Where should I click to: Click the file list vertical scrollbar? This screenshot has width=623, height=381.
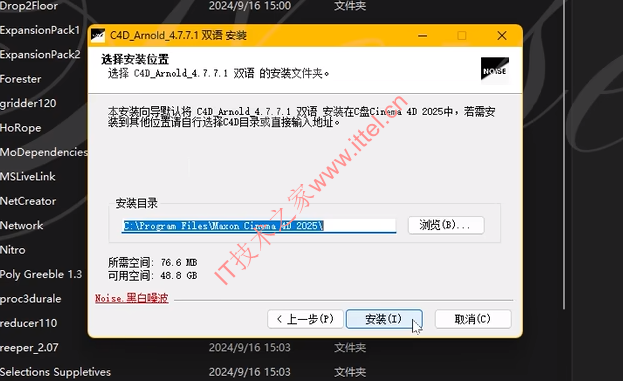coord(564,155)
